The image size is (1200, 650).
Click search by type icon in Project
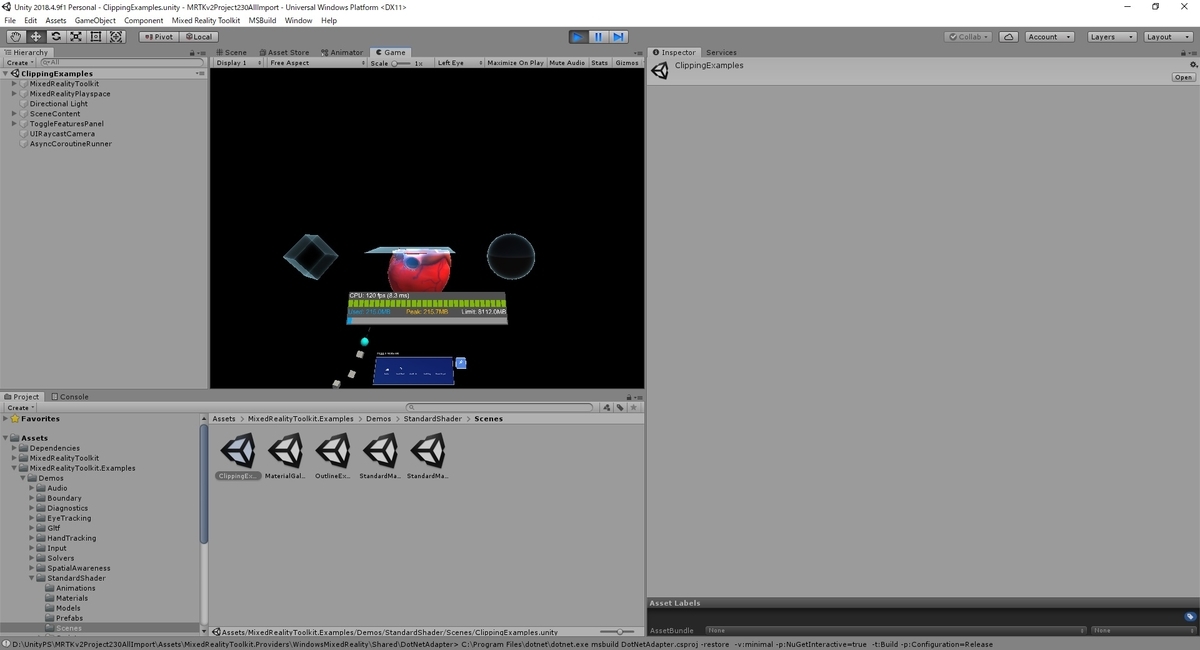click(x=607, y=408)
